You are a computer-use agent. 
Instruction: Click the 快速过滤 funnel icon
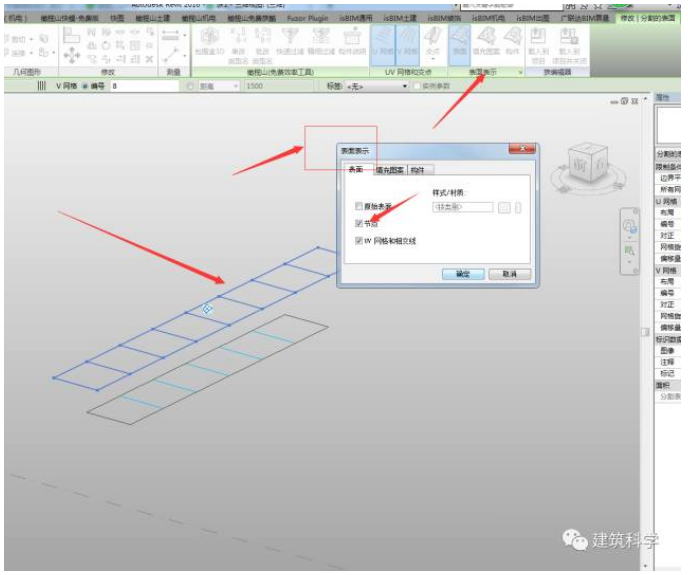(290, 36)
